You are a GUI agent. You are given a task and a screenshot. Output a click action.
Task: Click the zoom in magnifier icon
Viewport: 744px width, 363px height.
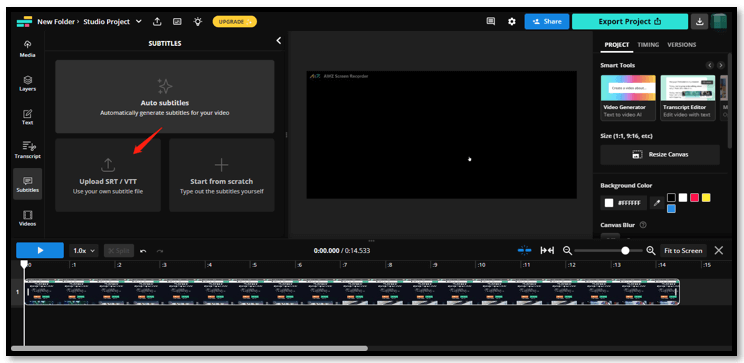651,251
